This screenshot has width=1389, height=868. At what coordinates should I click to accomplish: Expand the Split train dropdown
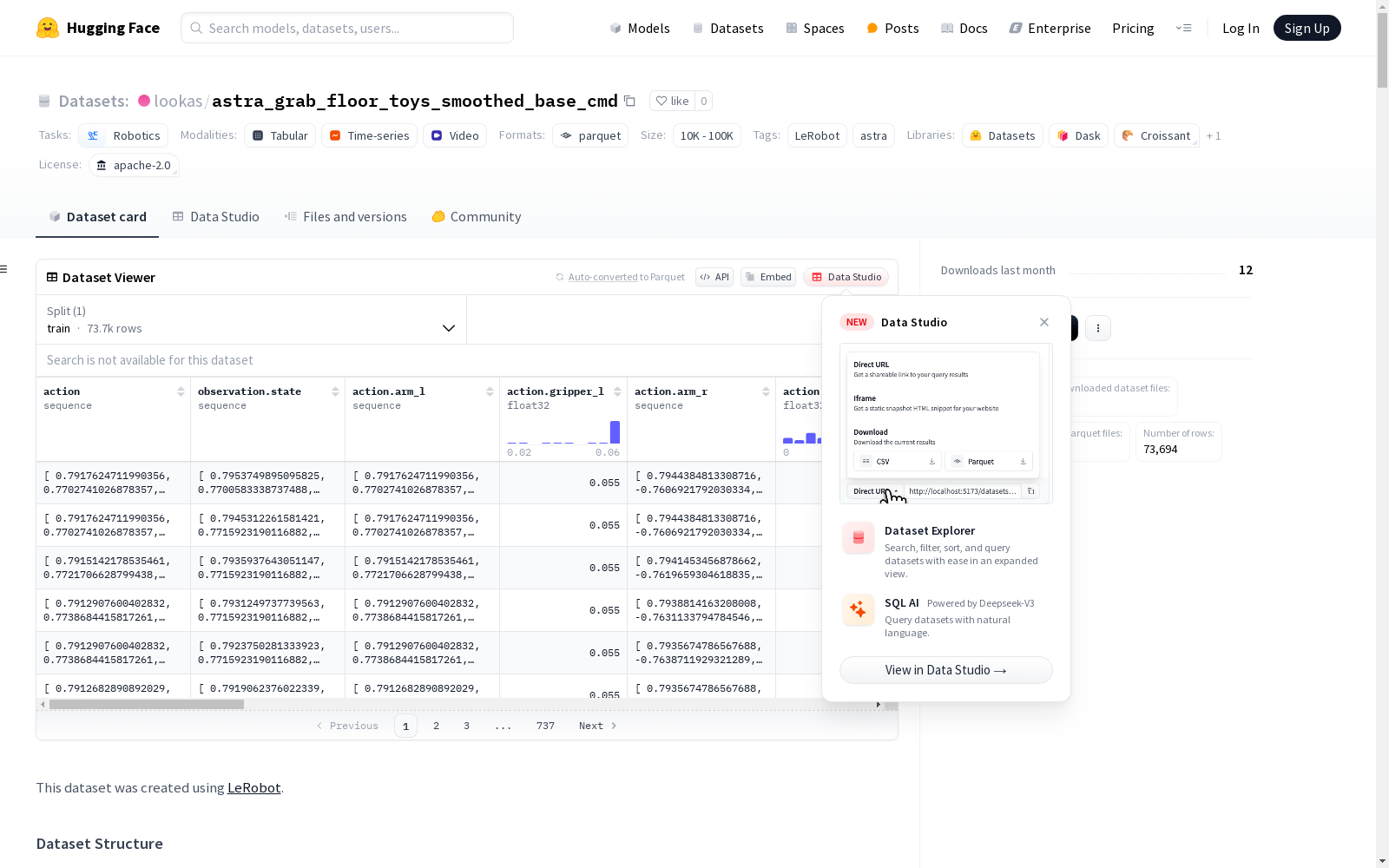pyautogui.click(x=251, y=319)
